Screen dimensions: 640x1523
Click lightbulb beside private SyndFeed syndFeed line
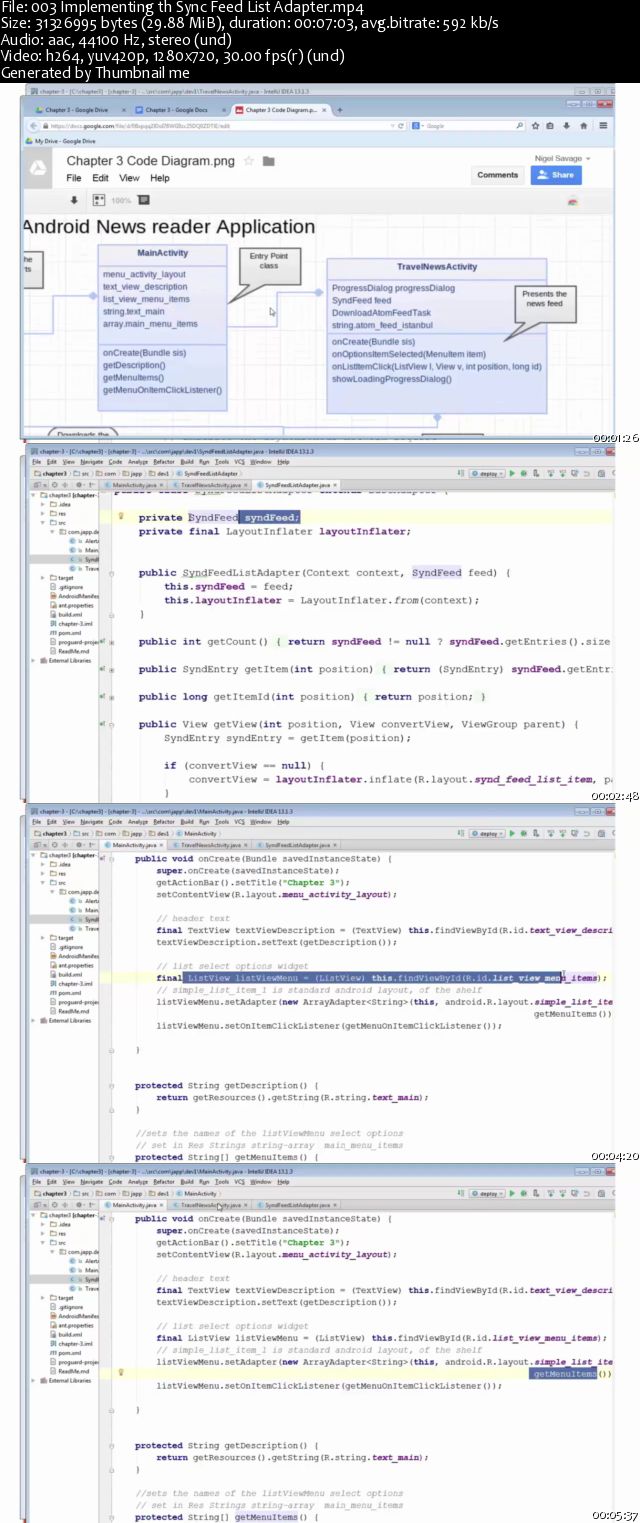[x=121, y=517]
